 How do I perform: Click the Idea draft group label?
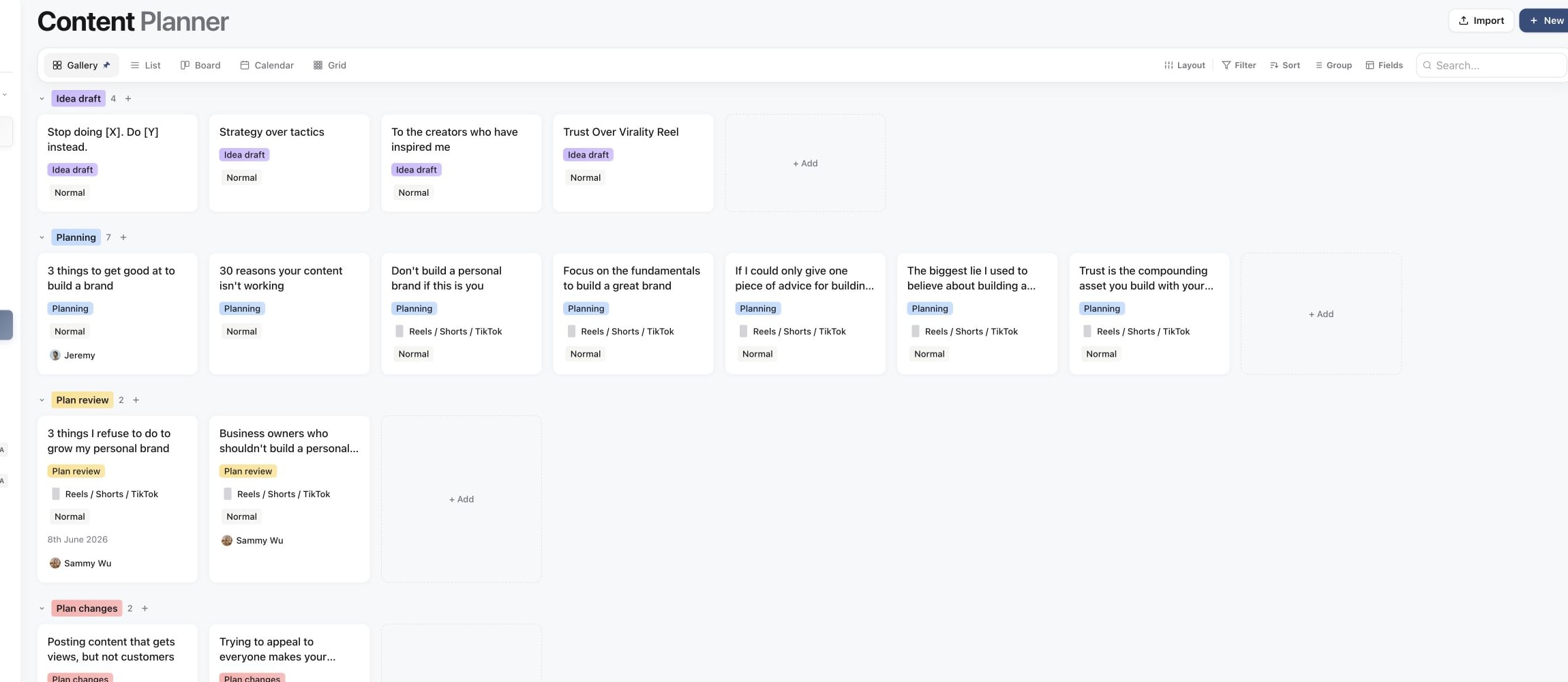78,99
